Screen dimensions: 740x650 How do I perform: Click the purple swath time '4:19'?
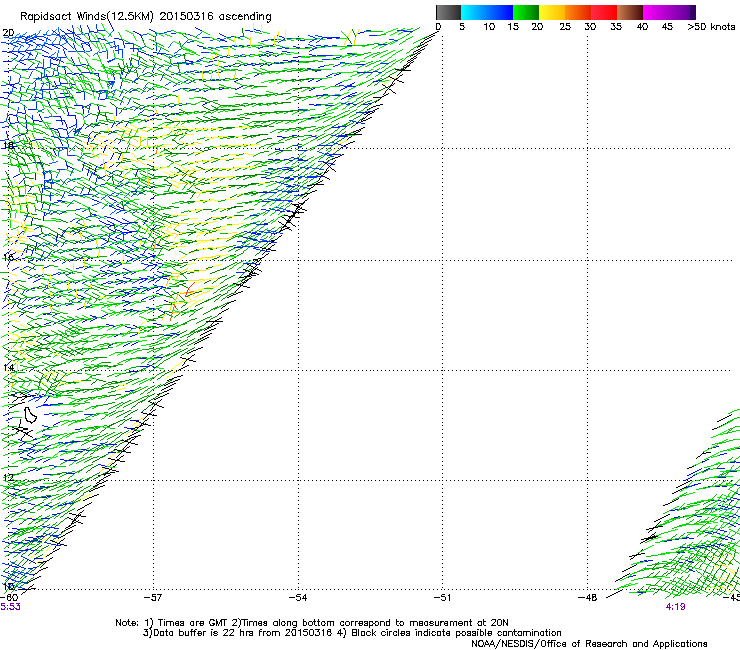(x=675, y=607)
